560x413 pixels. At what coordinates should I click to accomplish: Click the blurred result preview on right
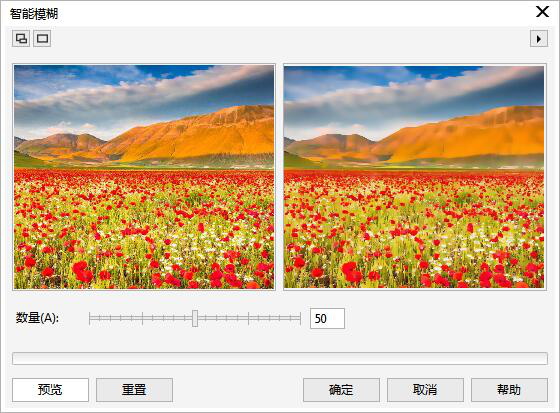pyautogui.click(x=414, y=177)
